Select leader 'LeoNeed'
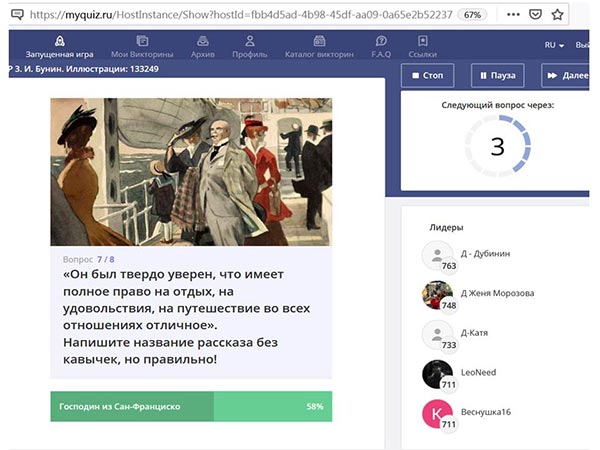Viewport: 600px width, 450px height. click(x=478, y=372)
